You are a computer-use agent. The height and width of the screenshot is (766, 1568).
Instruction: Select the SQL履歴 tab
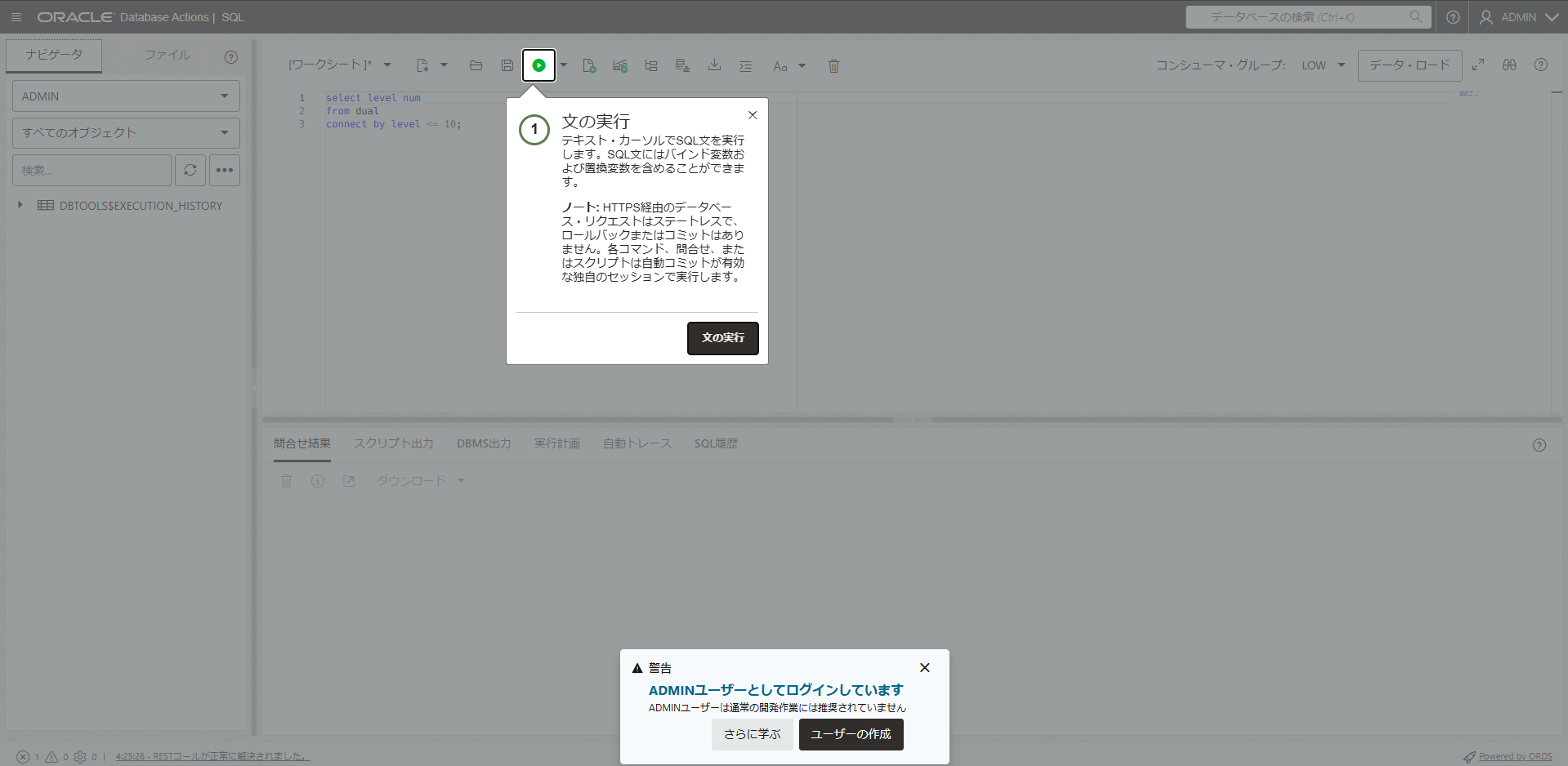[716, 443]
